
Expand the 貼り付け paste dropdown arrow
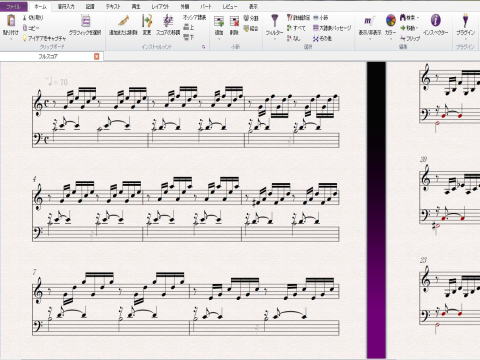click(x=11, y=39)
